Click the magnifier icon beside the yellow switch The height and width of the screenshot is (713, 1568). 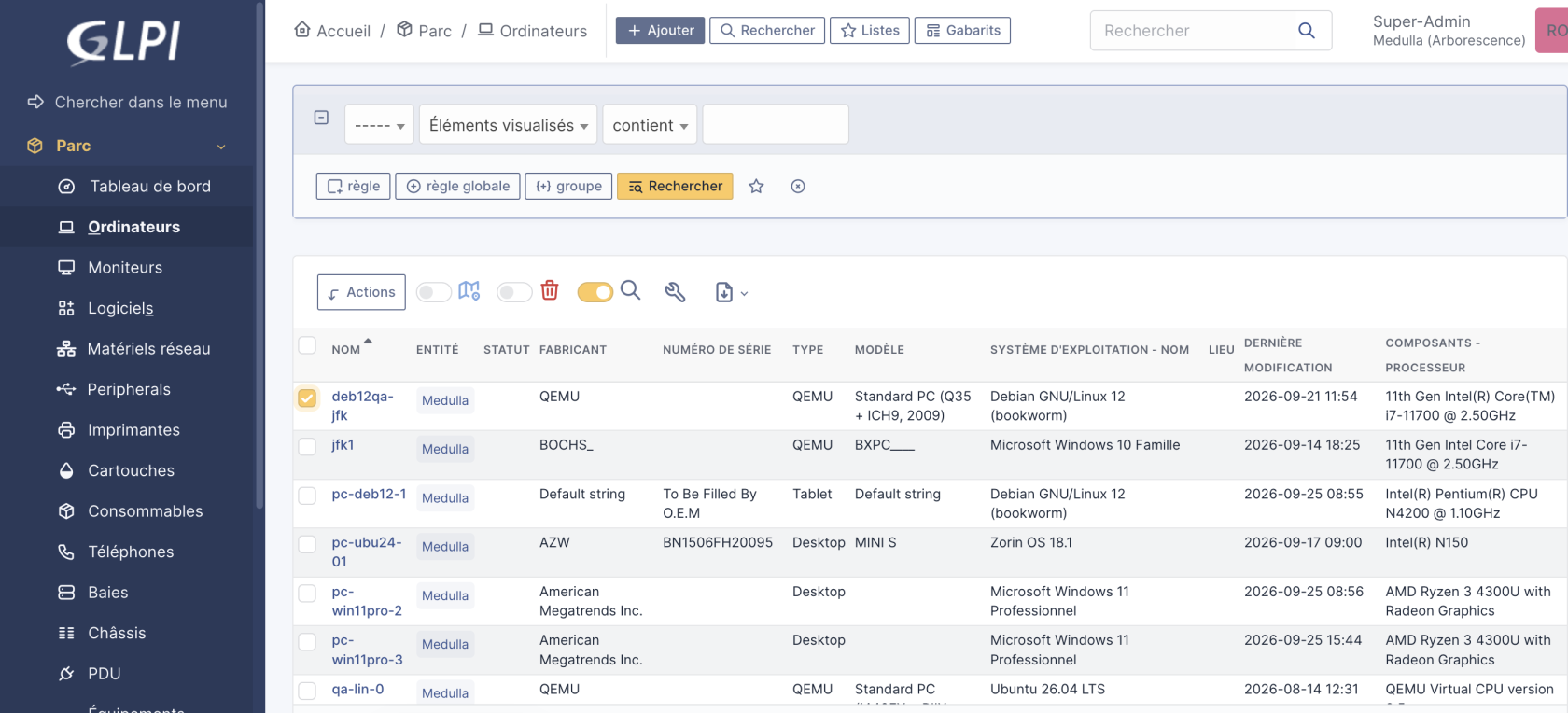click(x=631, y=290)
